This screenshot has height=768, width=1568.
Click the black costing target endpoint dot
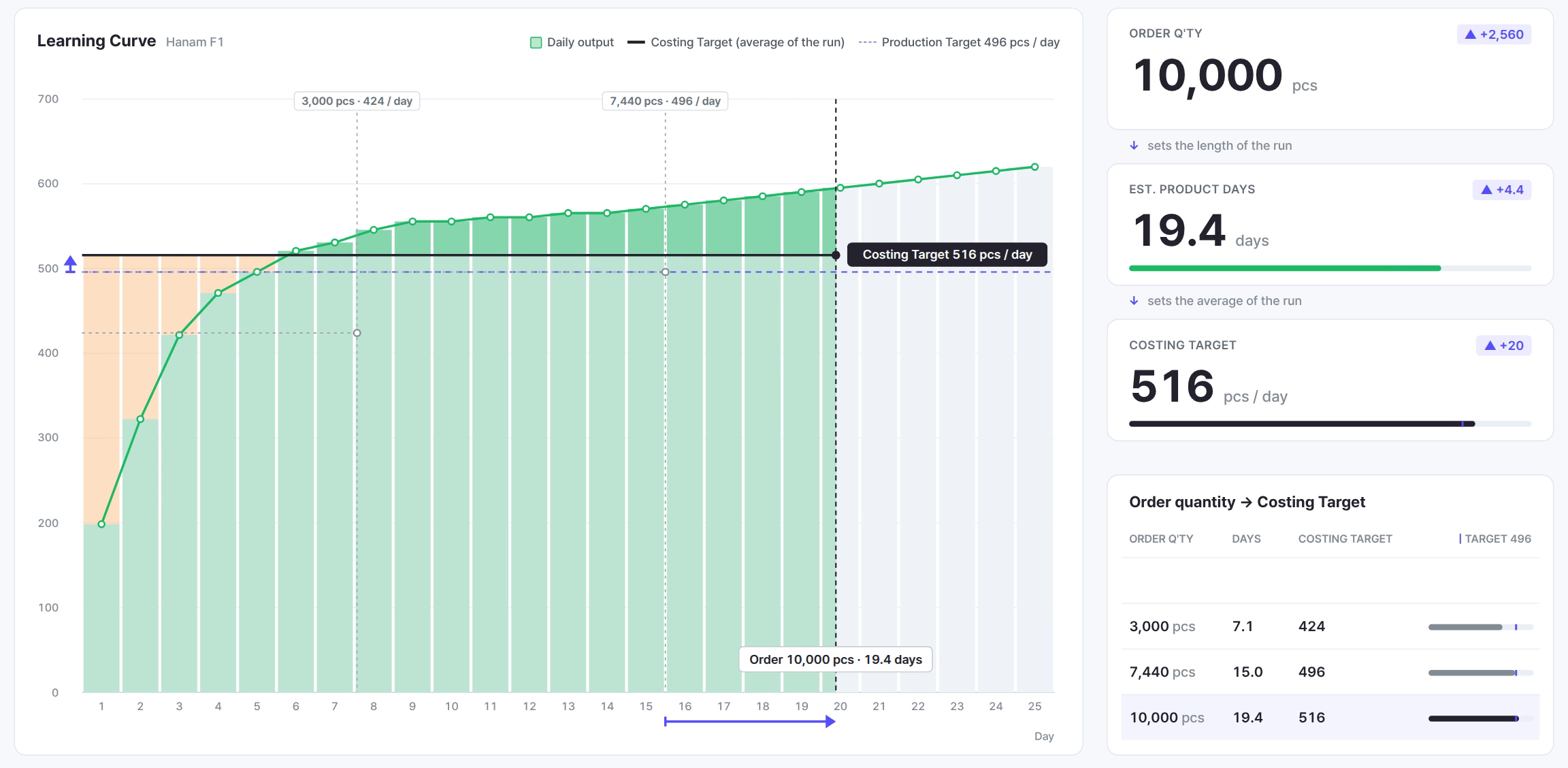tap(836, 255)
